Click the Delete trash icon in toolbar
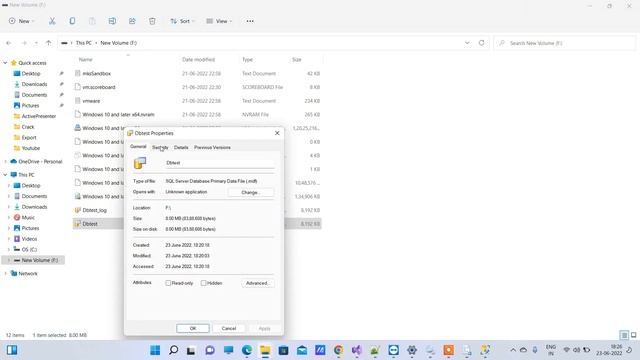The width and height of the screenshot is (640, 360). tap(152, 21)
